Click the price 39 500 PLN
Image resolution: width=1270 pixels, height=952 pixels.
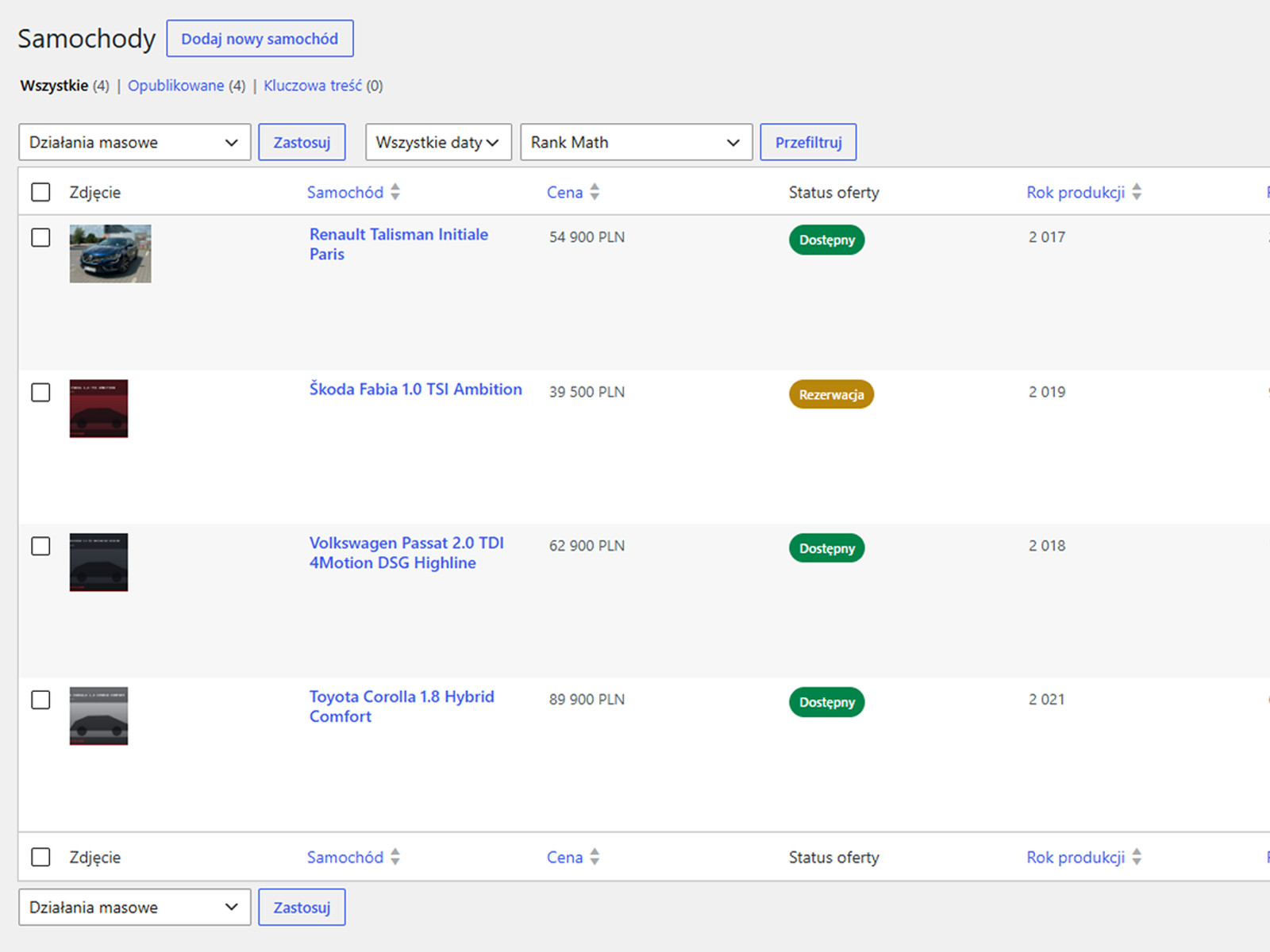coord(587,392)
